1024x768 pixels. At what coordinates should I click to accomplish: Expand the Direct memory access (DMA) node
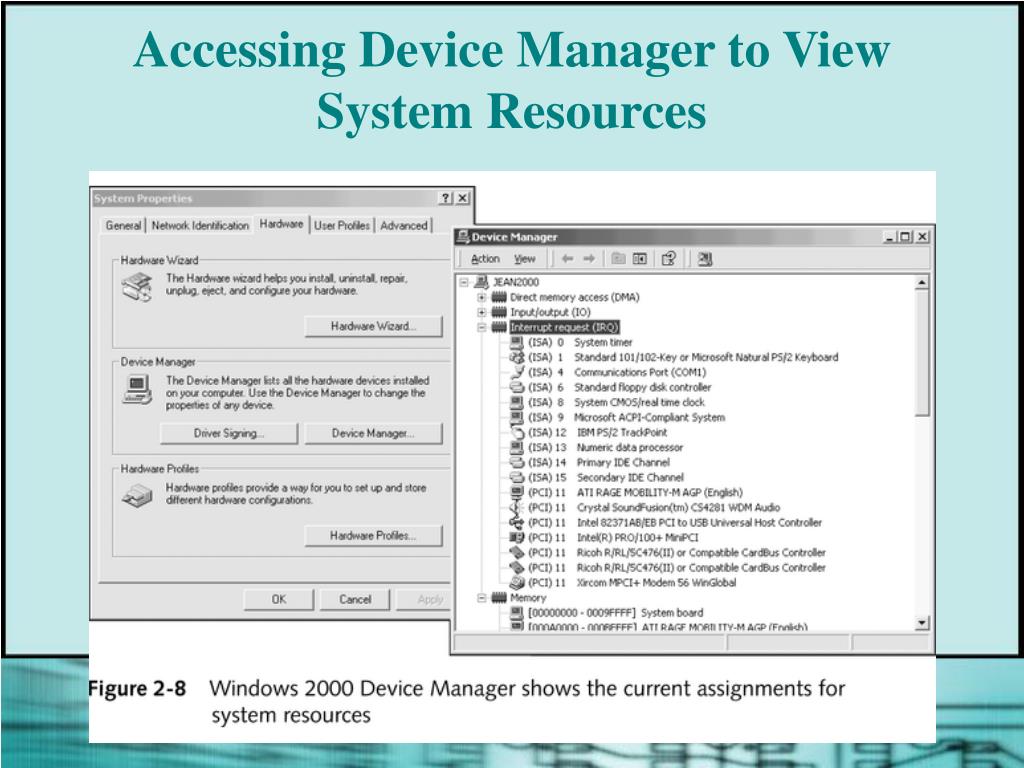pos(481,297)
